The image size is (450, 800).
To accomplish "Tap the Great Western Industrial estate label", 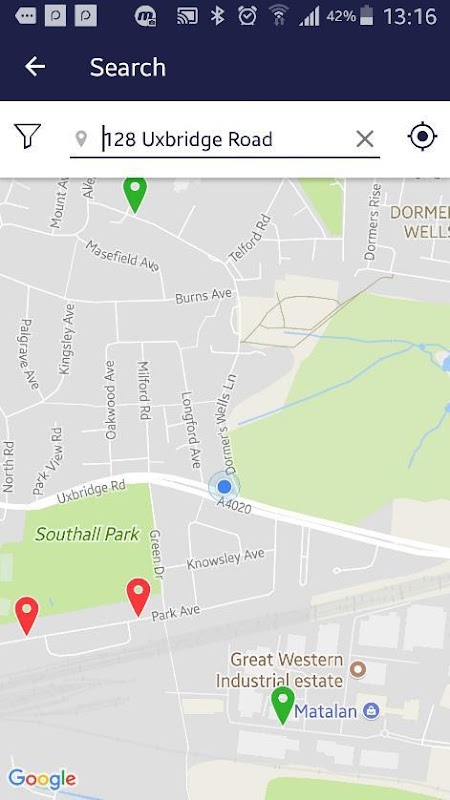I will pyautogui.click(x=279, y=670).
